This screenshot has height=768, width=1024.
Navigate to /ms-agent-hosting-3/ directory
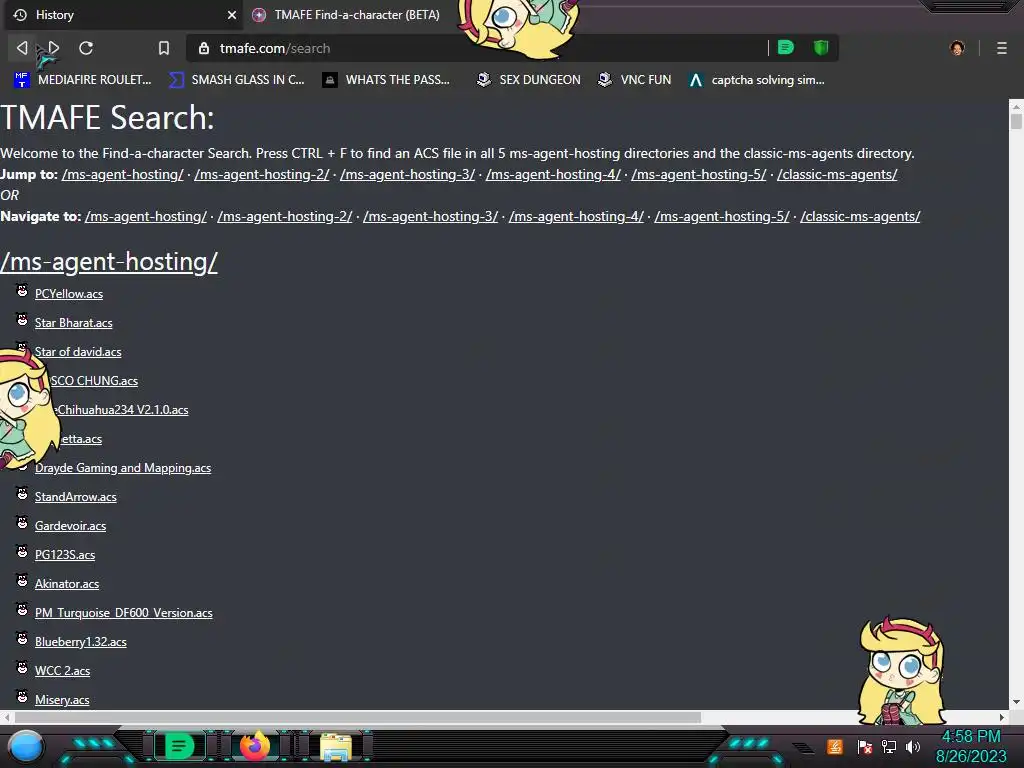430,216
